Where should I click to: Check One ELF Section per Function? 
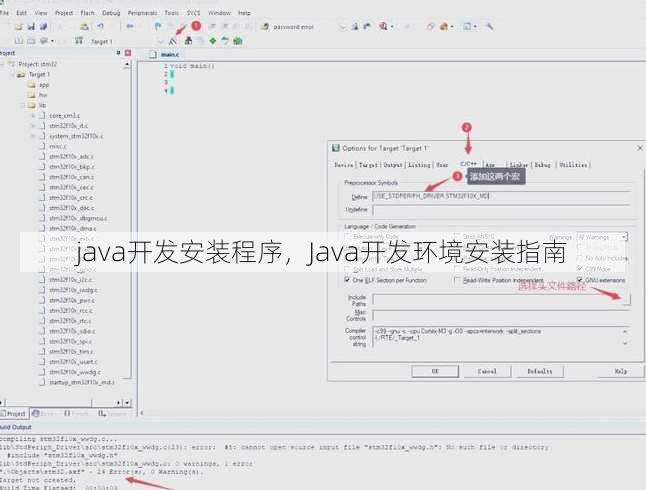tap(347, 280)
